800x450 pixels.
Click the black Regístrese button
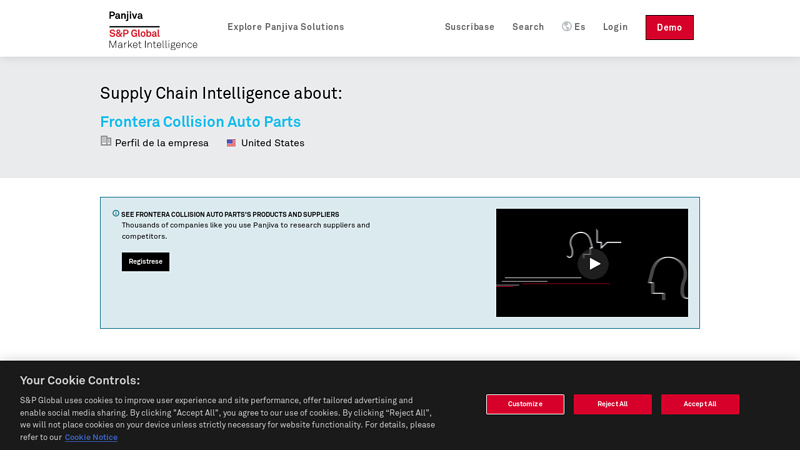click(x=145, y=262)
